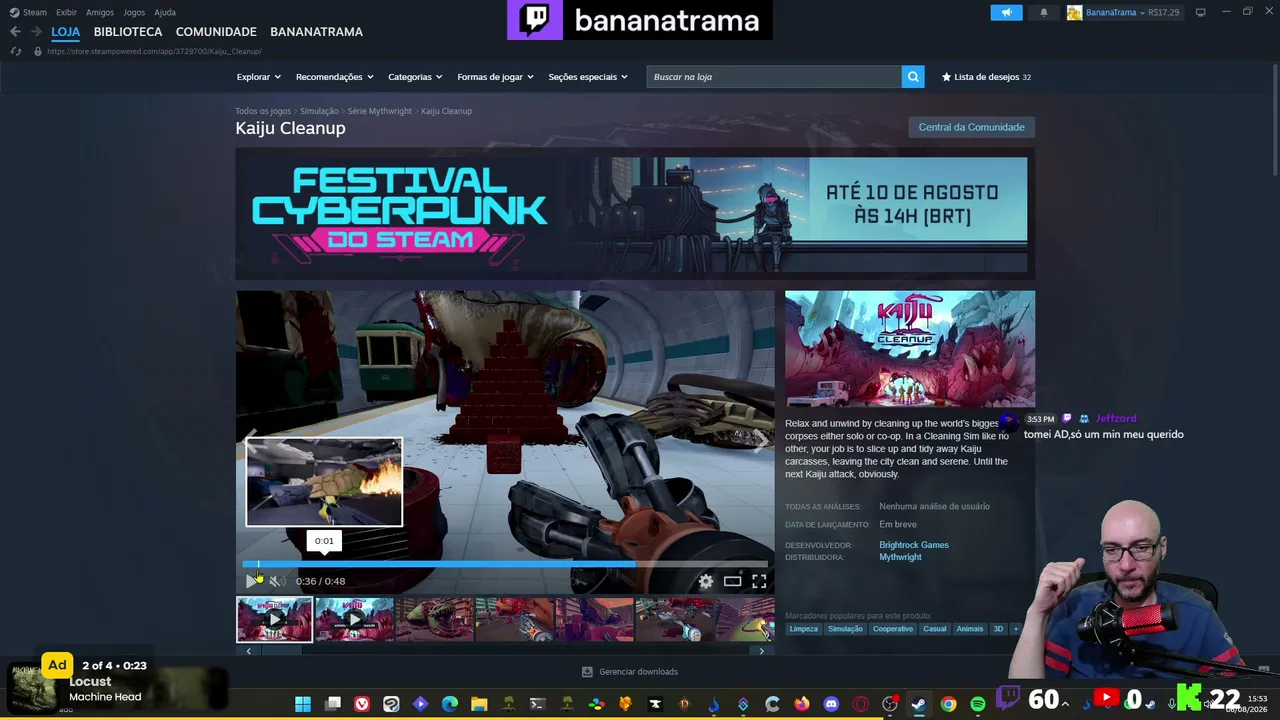The width and height of the screenshot is (1280, 720).
Task: Select the first trailer thumbnail
Action: [274, 619]
